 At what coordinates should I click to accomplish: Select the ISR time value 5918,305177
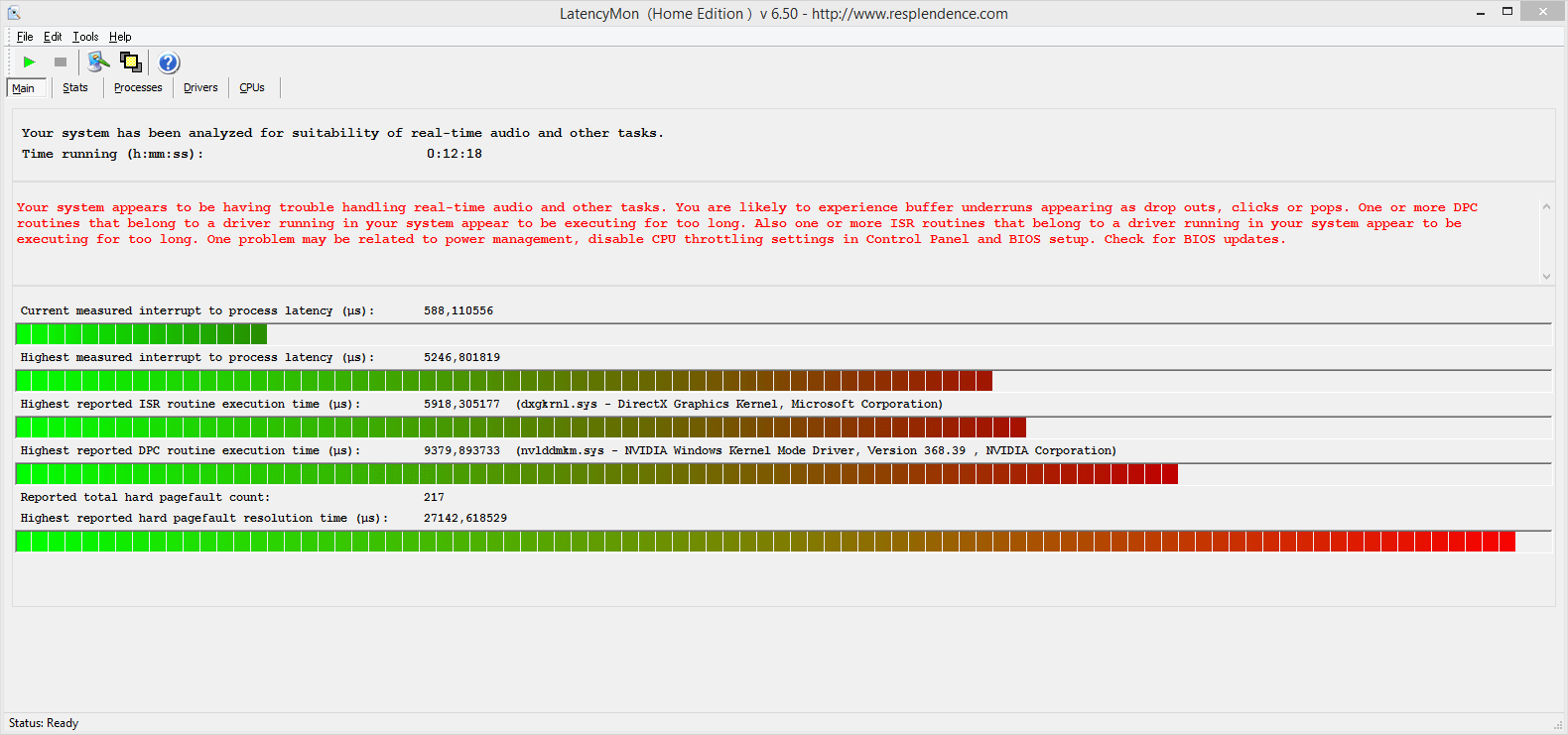tap(461, 404)
